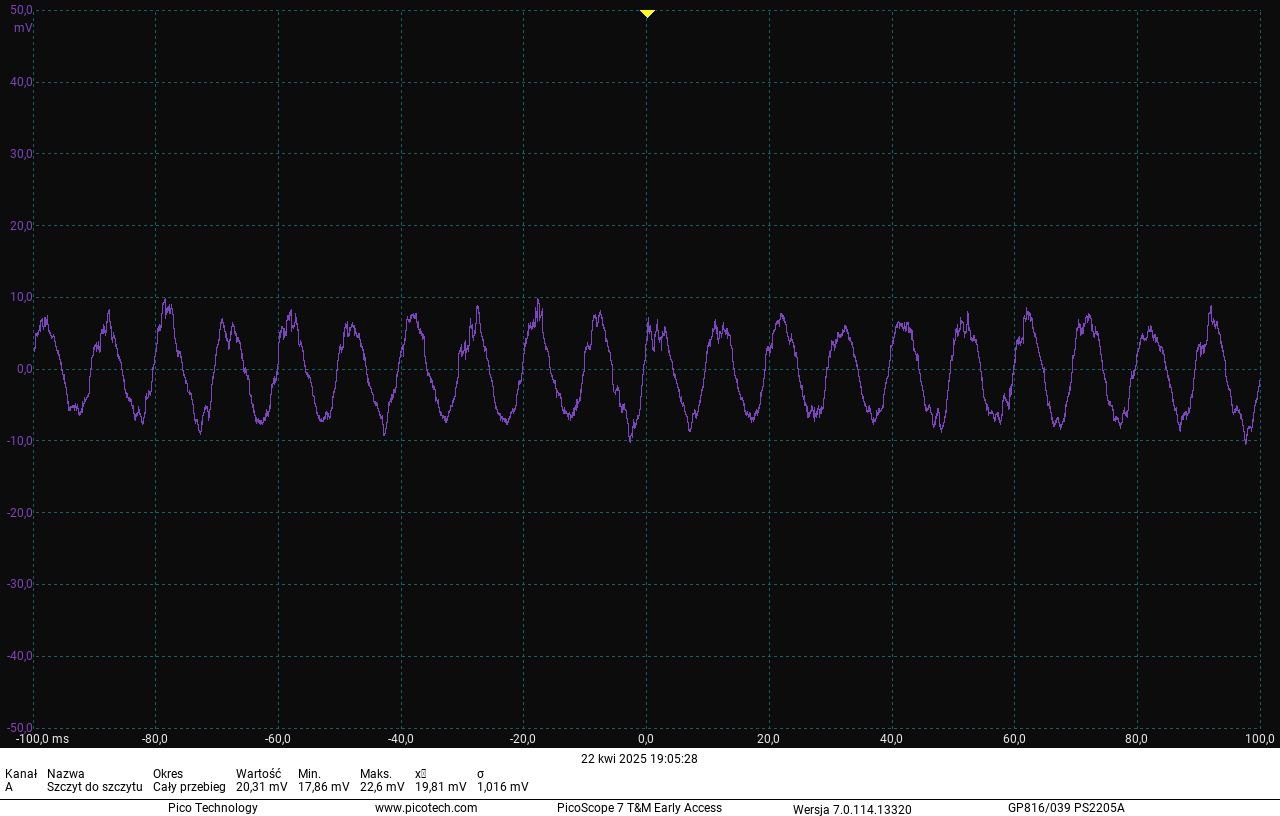Click the Kanał column header
Viewport: 1280px width, 816px height.
pyautogui.click(x=21, y=774)
